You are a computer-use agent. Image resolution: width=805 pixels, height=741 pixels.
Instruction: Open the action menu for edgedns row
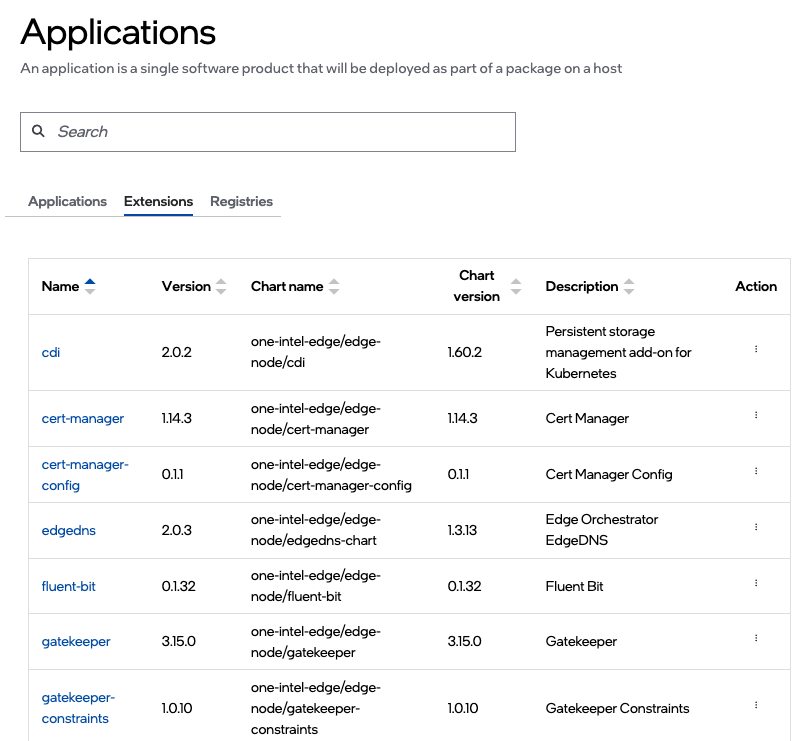point(755,527)
